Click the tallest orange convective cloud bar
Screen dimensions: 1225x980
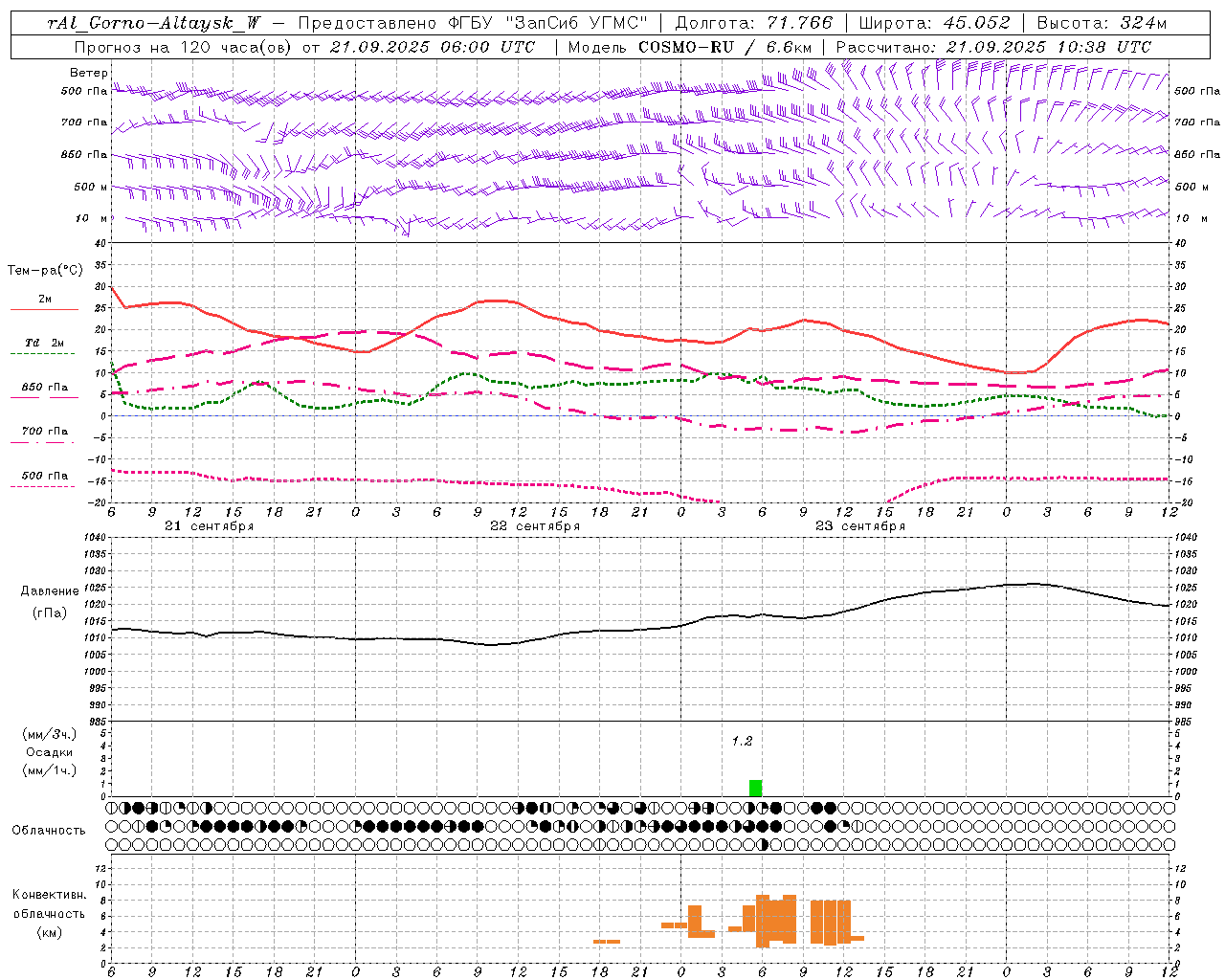pyautogui.click(x=763, y=921)
